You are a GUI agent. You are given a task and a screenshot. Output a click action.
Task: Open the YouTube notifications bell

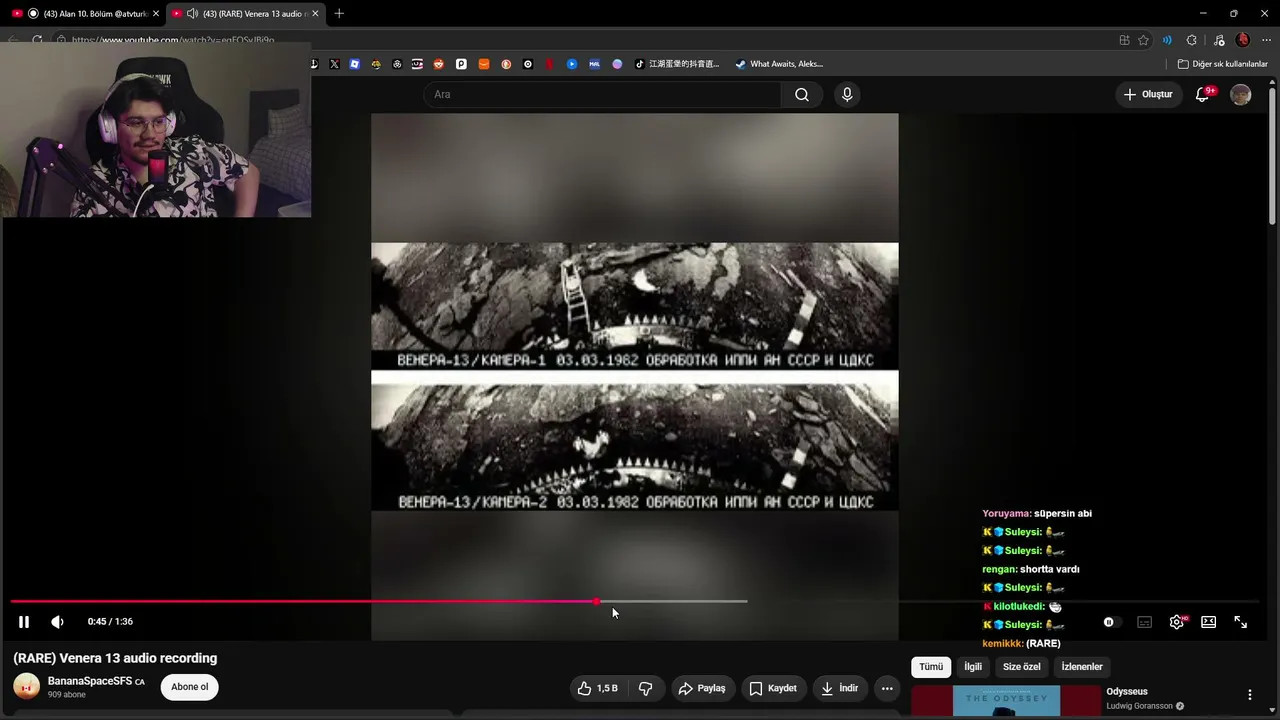click(x=1204, y=94)
